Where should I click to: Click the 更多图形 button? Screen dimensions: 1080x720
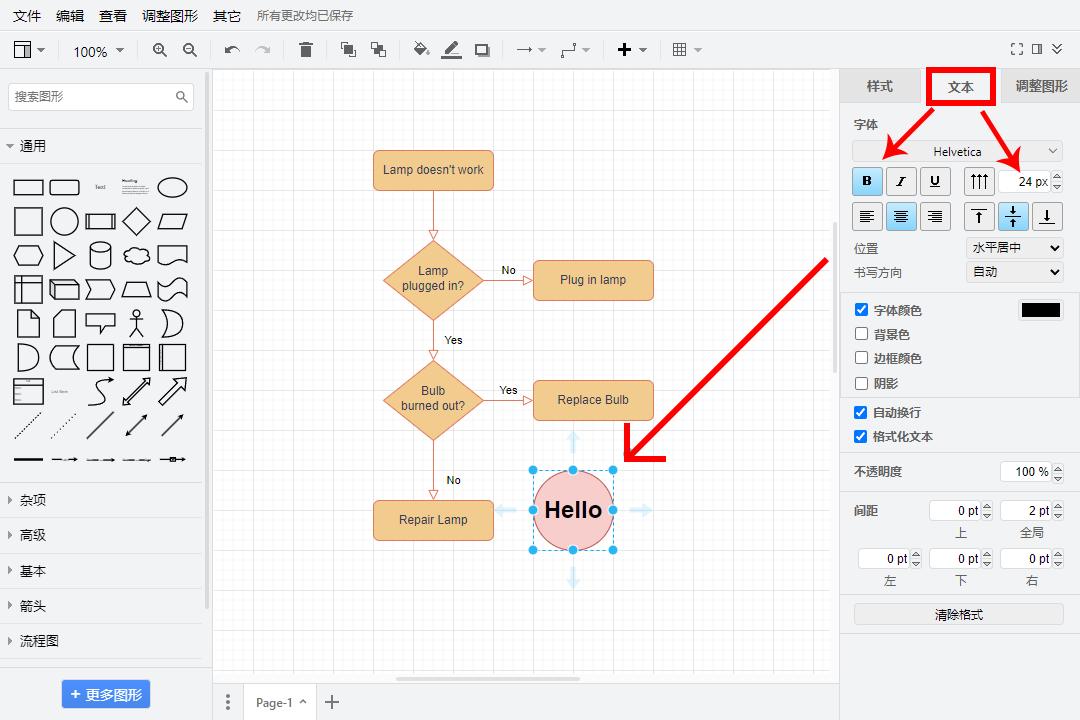coord(106,694)
